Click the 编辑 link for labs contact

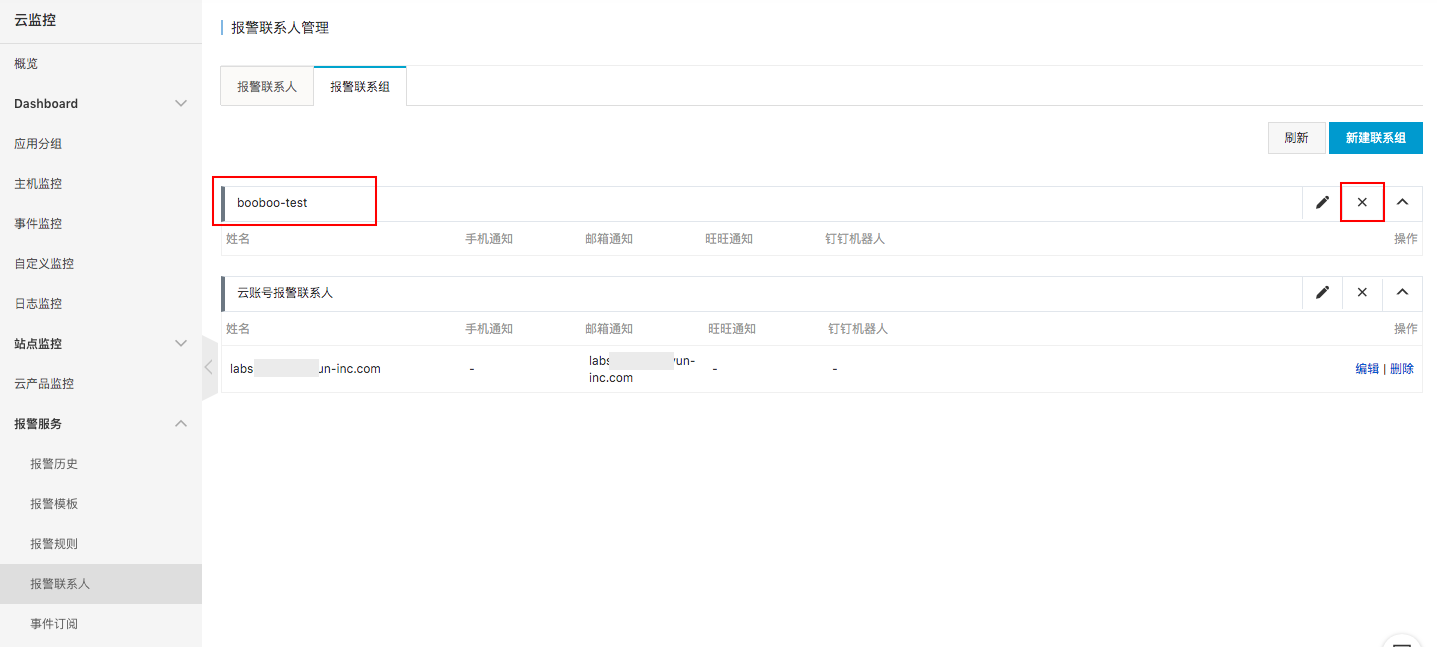pos(1367,369)
